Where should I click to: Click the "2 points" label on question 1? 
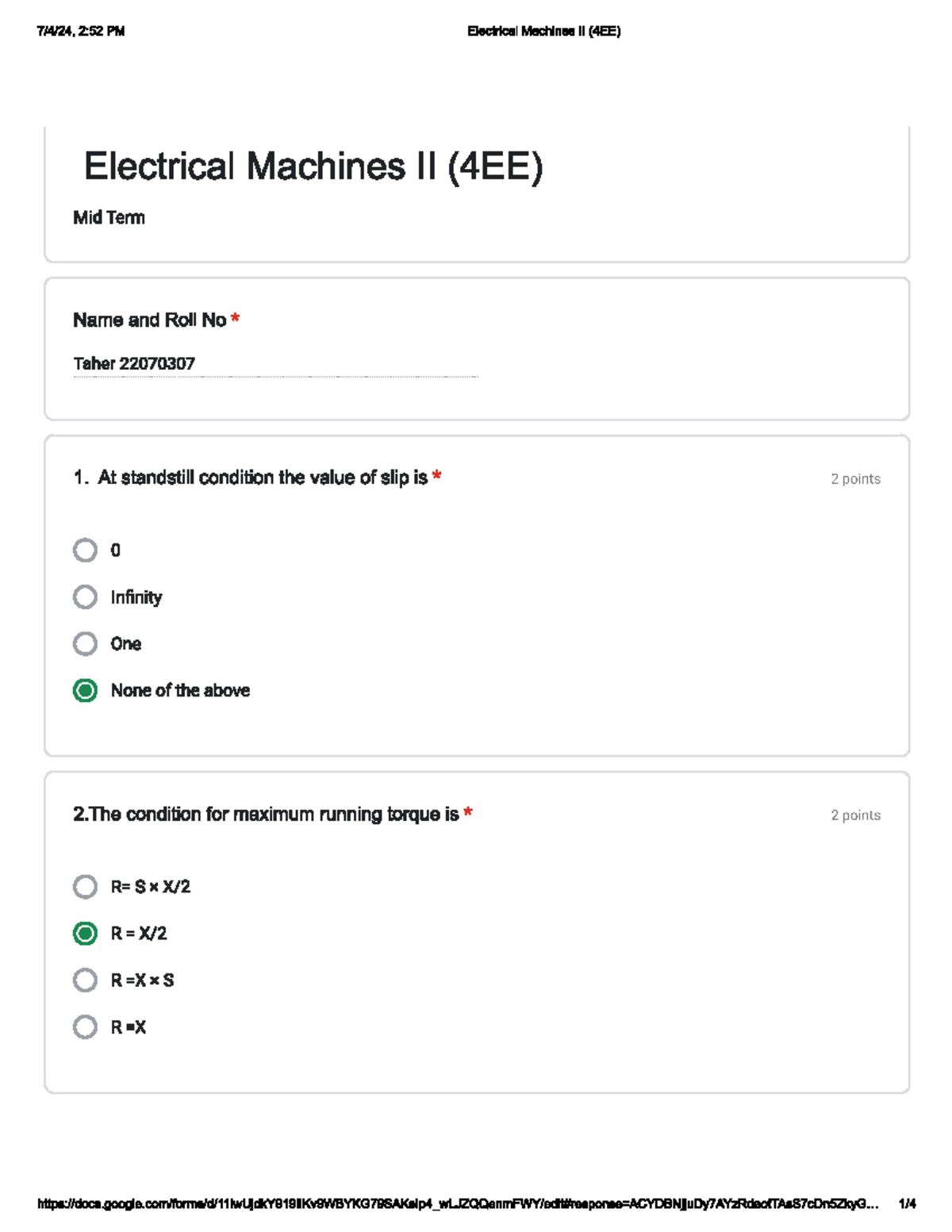click(x=855, y=478)
